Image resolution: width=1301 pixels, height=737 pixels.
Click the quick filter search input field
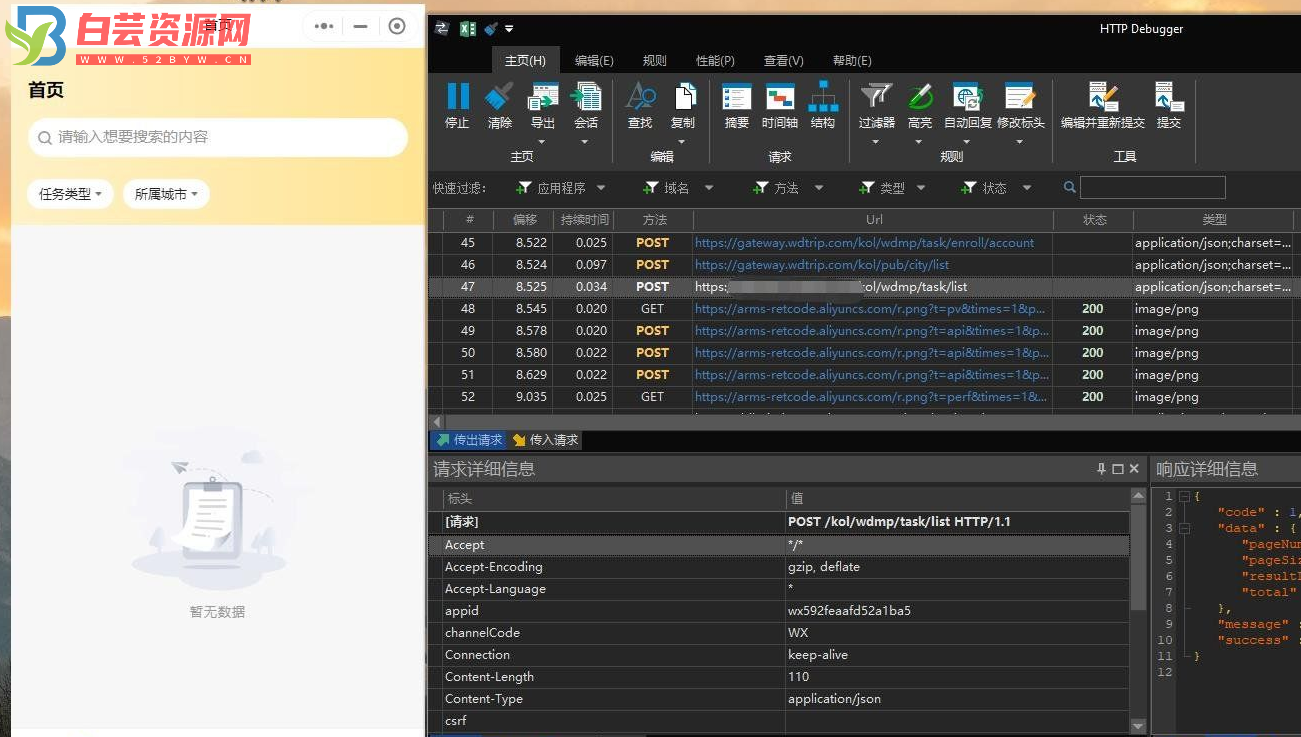1153,187
